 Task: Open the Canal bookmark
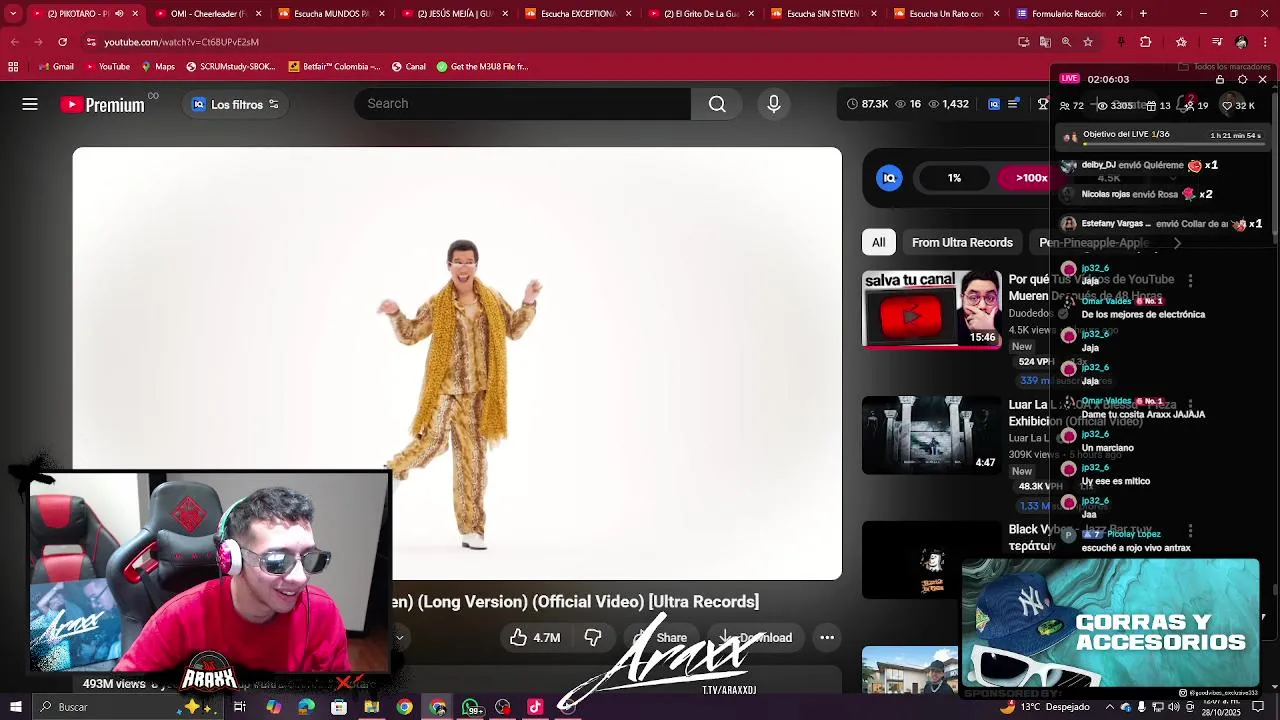(408, 67)
